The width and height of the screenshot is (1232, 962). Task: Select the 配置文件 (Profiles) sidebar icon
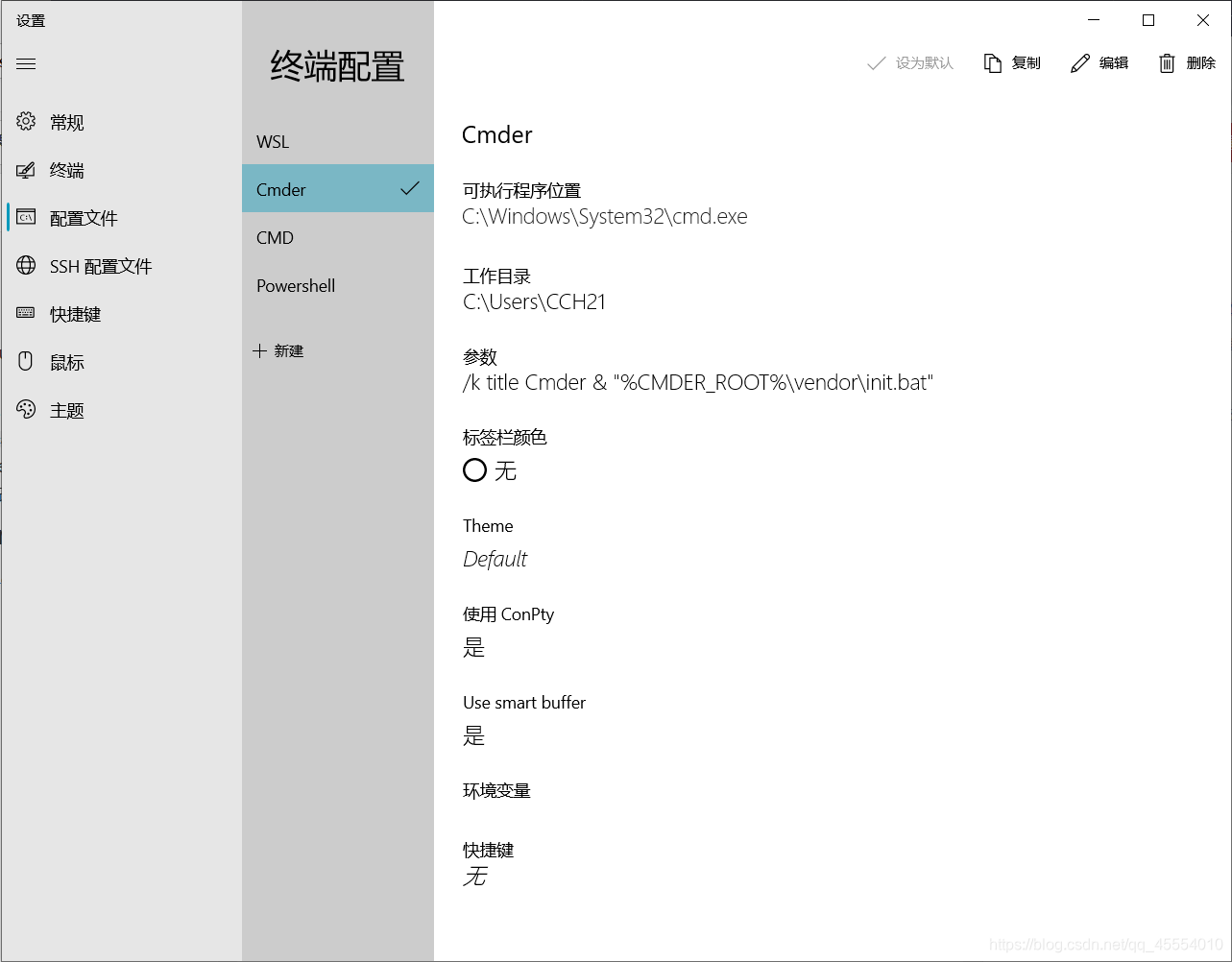(x=82, y=217)
